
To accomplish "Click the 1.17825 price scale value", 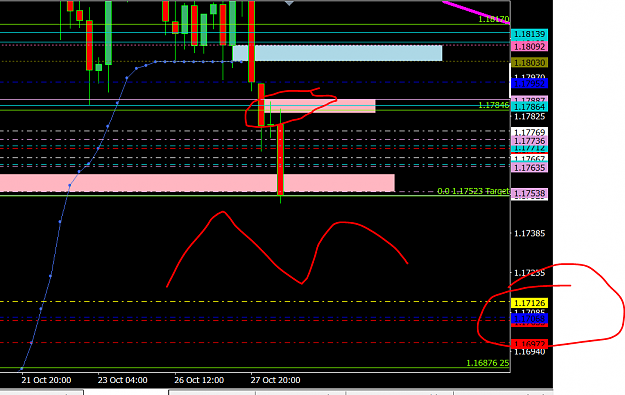I will point(529,117).
